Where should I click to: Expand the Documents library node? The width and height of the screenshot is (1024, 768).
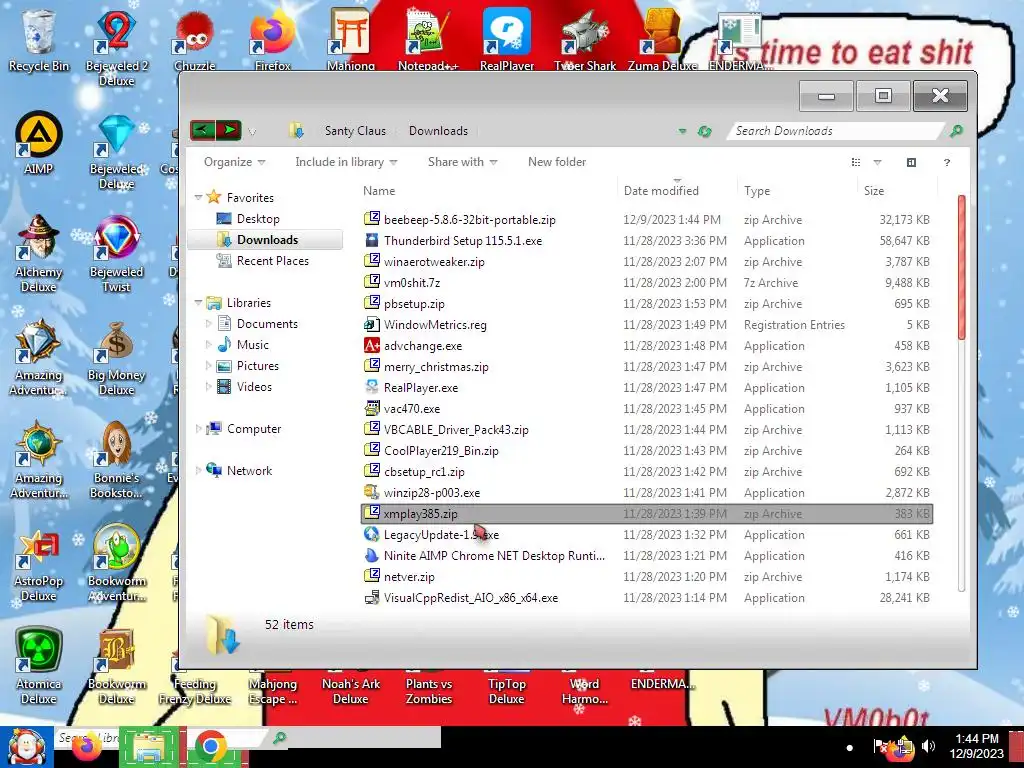coord(208,324)
